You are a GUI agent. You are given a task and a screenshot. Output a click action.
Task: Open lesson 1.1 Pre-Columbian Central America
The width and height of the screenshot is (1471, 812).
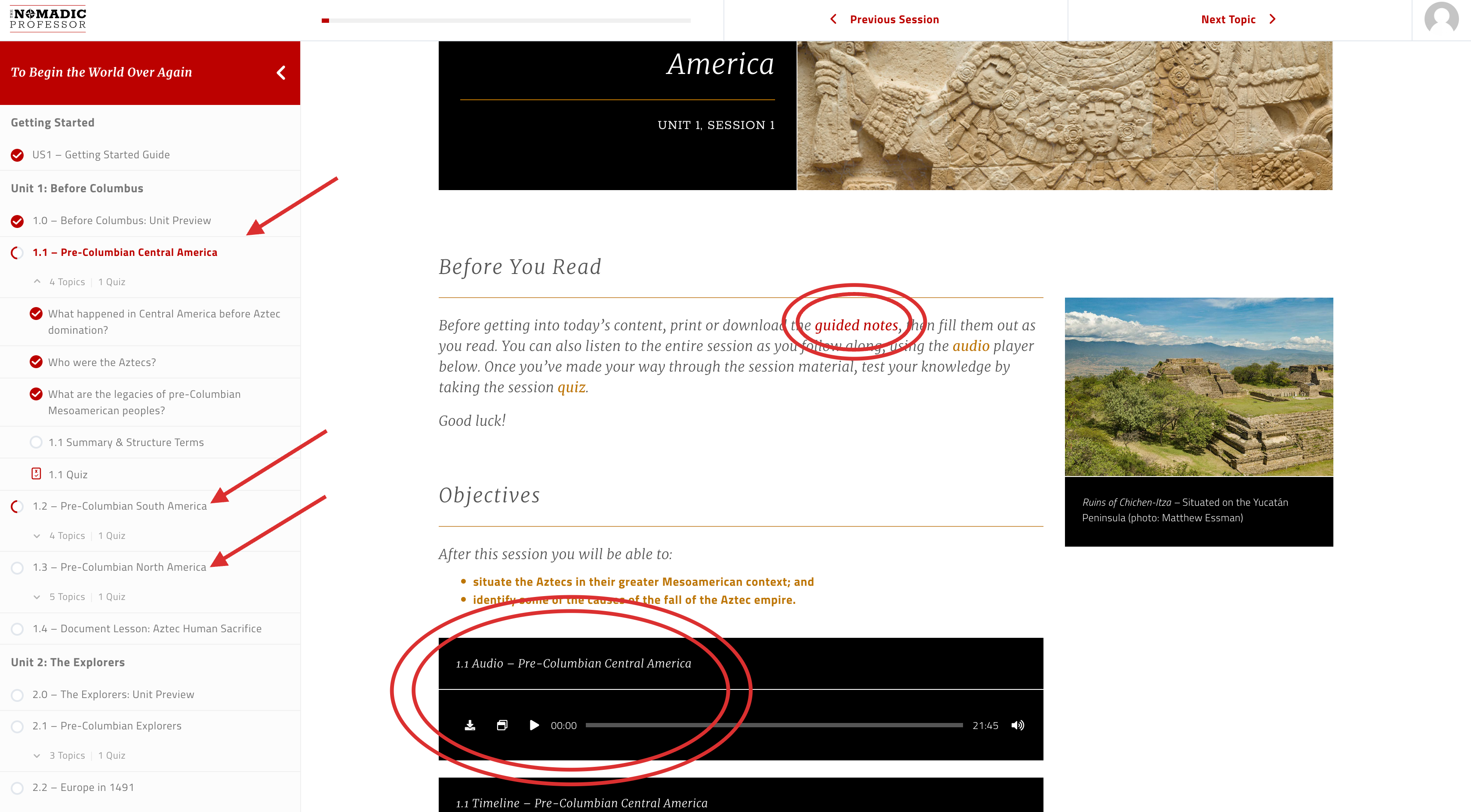tap(124, 252)
